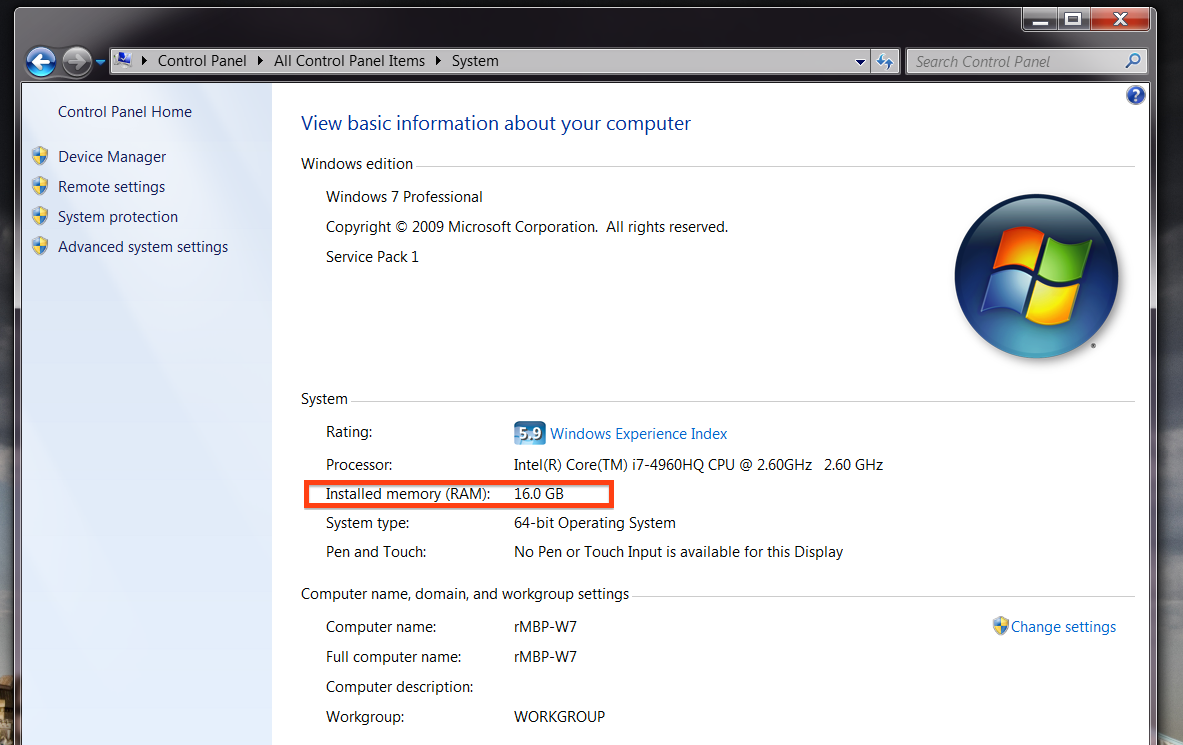
Task: Open the address bar history dropdown
Action: (x=860, y=62)
